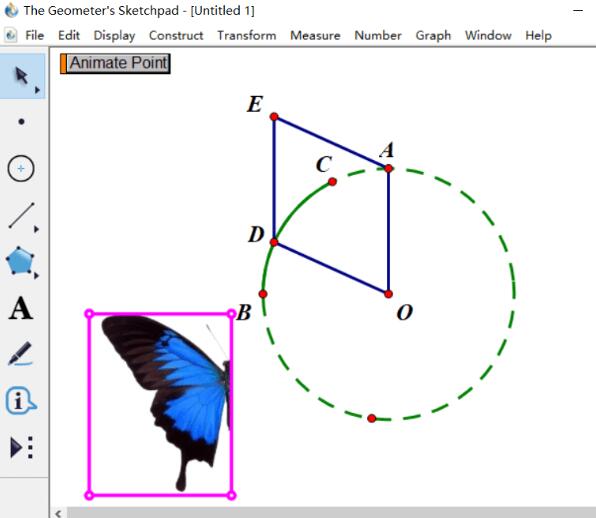Select the Point tool
The image size is (596, 518).
click(21, 122)
